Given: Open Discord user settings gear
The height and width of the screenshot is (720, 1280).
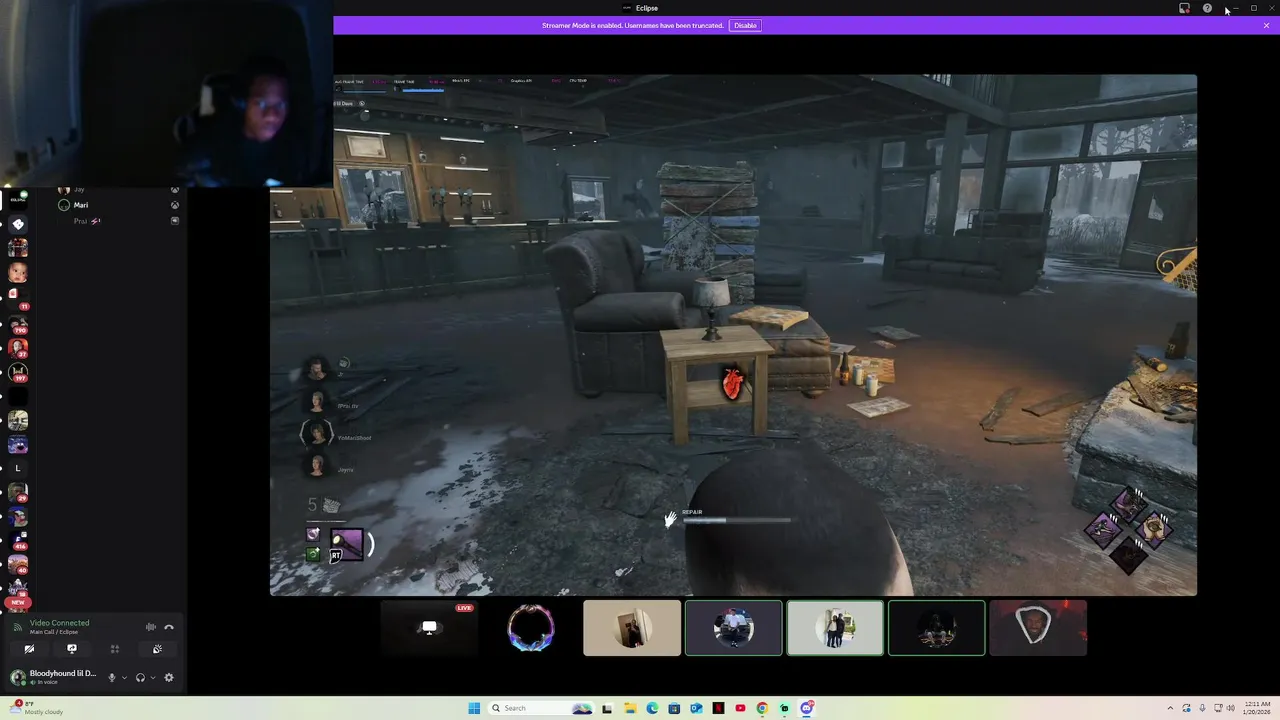Looking at the screenshot, I should [x=169, y=677].
